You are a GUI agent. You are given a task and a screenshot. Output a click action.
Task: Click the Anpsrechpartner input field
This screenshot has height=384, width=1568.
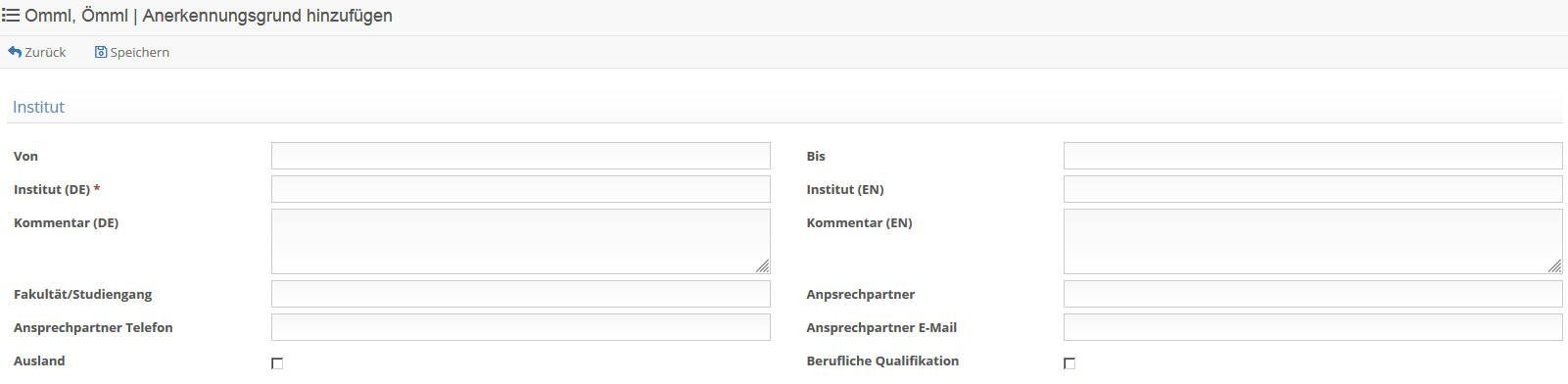pyautogui.click(x=1313, y=294)
